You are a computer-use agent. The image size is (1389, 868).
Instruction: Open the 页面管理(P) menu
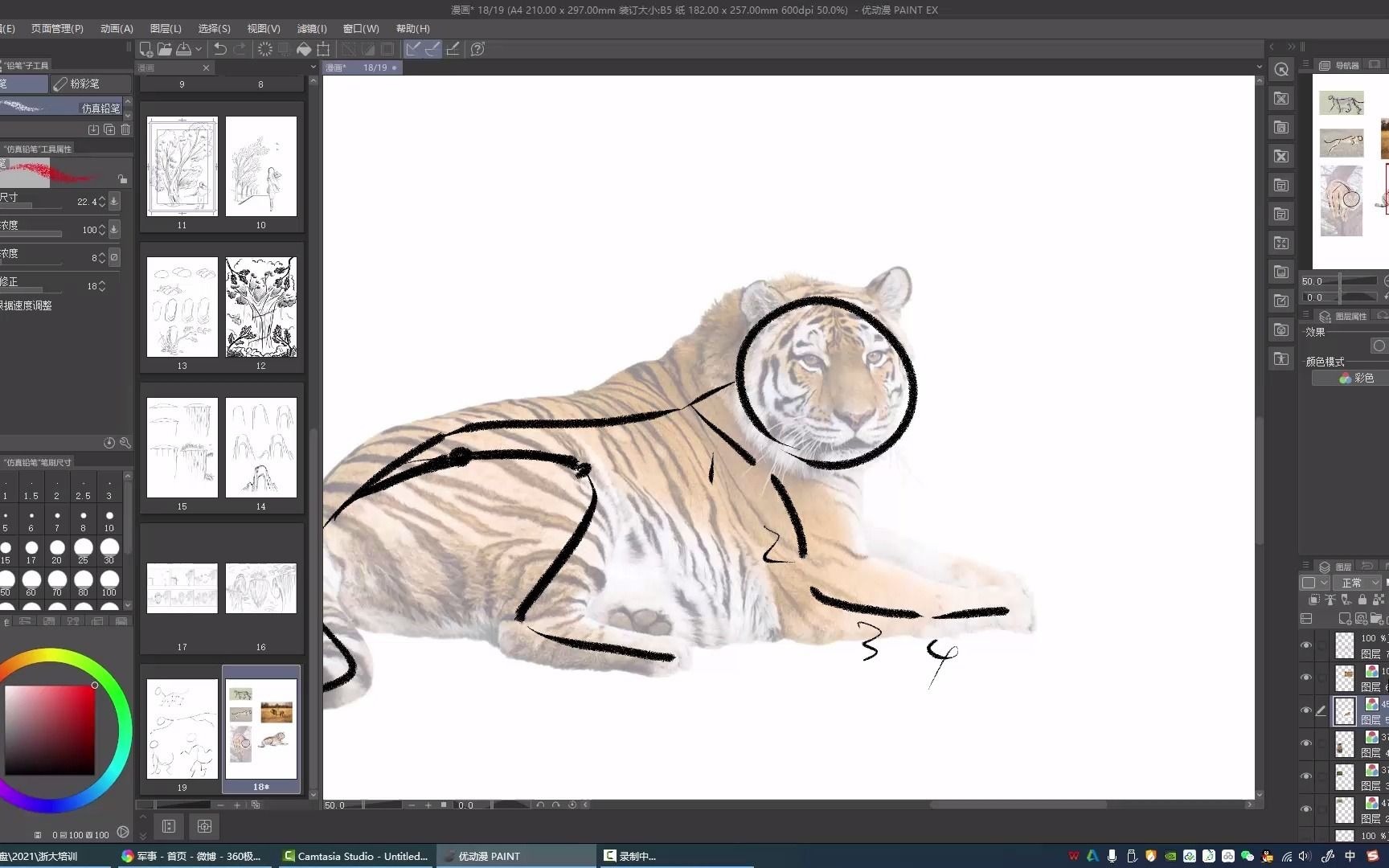pyautogui.click(x=57, y=28)
